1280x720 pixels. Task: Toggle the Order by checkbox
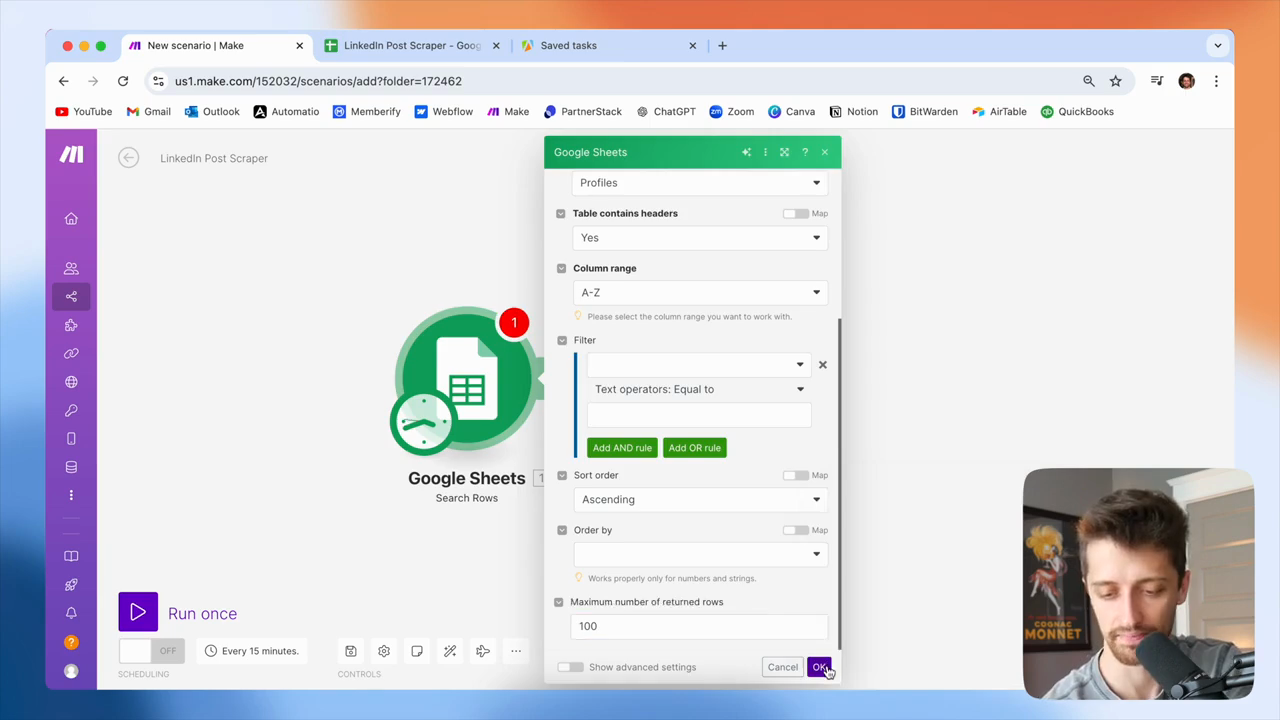coord(562,530)
